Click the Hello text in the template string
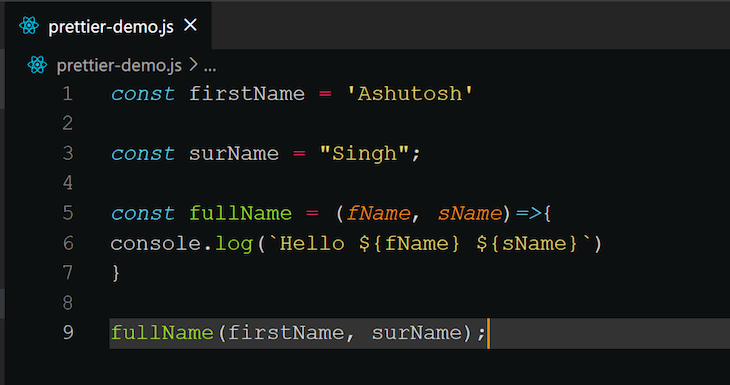730x385 pixels. (x=312, y=243)
